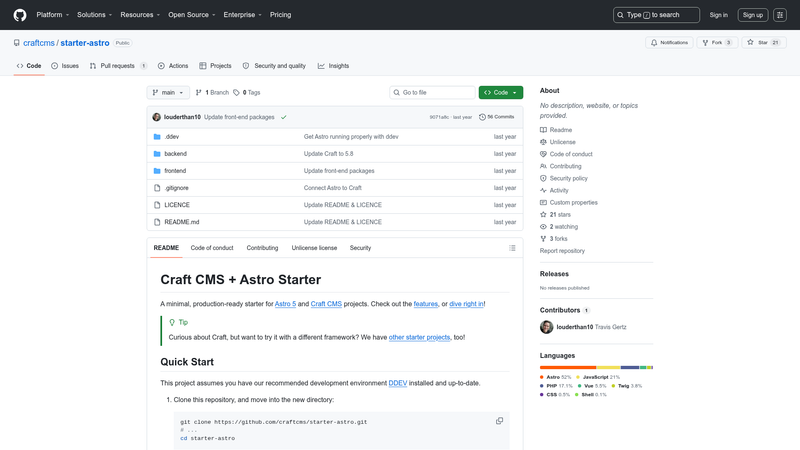Open the DDEV link
Image resolution: width=800 pixels, height=450 pixels.
tap(397, 383)
